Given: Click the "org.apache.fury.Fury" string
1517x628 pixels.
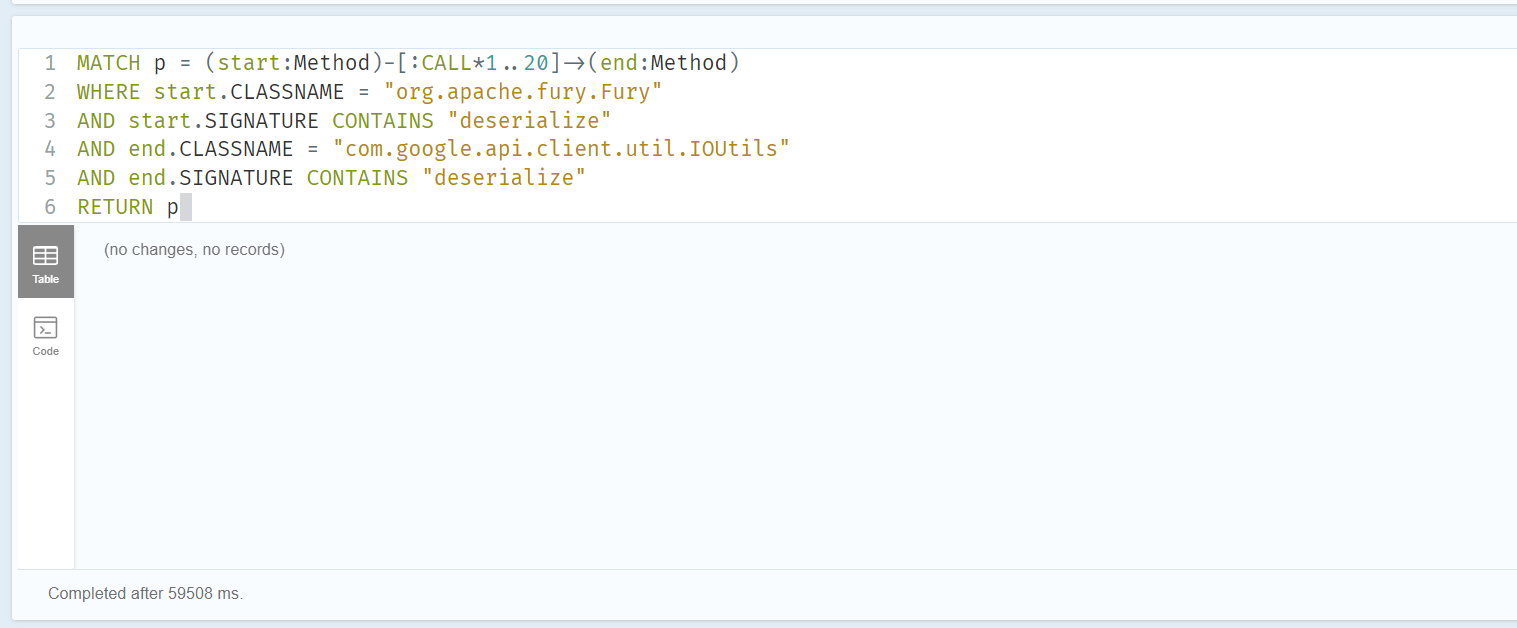Looking at the screenshot, I should click(523, 92).
